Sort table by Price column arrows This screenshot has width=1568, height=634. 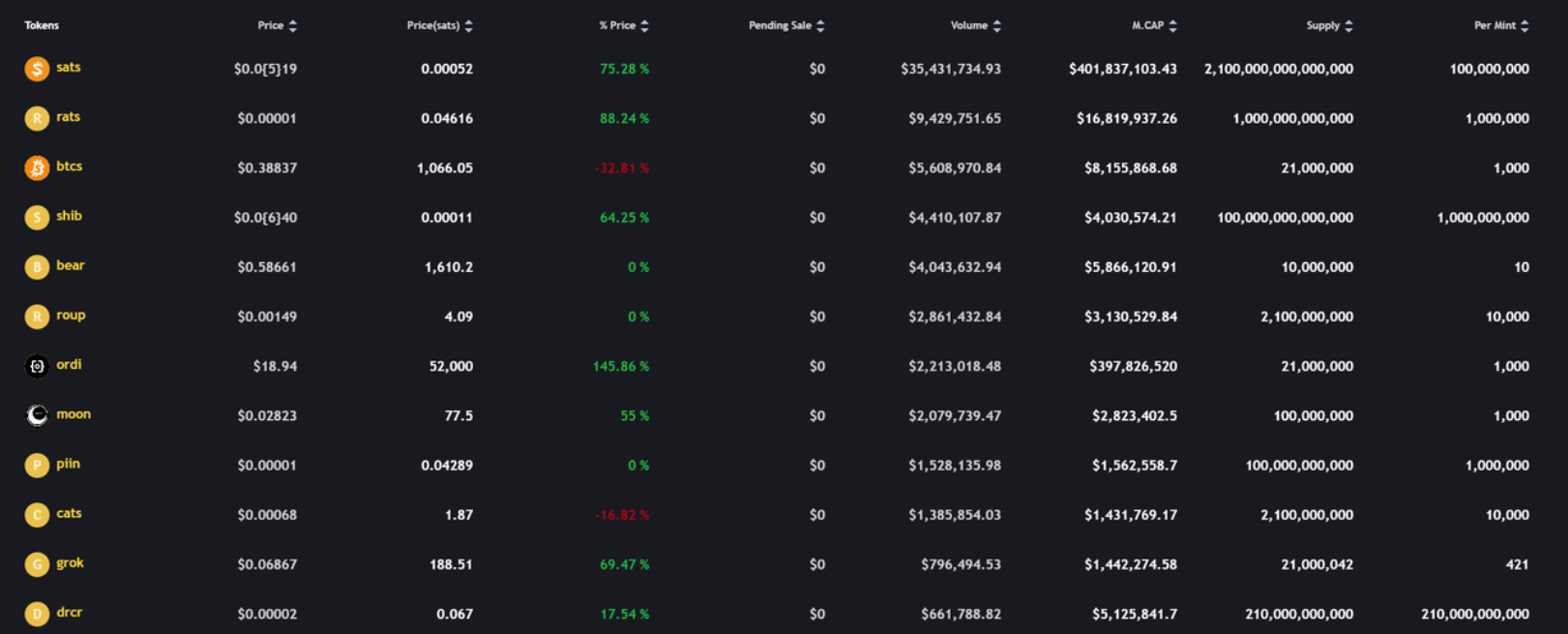point(293,26)
